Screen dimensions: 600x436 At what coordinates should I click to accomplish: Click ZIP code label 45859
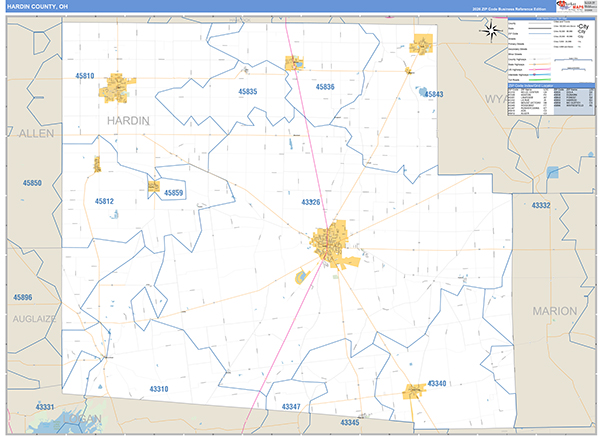tap(173, 193)
